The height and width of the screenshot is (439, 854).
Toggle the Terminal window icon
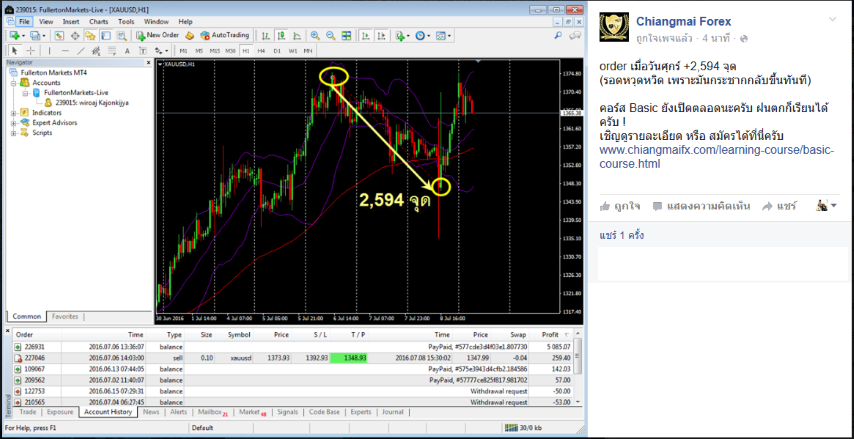tap(106, 35)
